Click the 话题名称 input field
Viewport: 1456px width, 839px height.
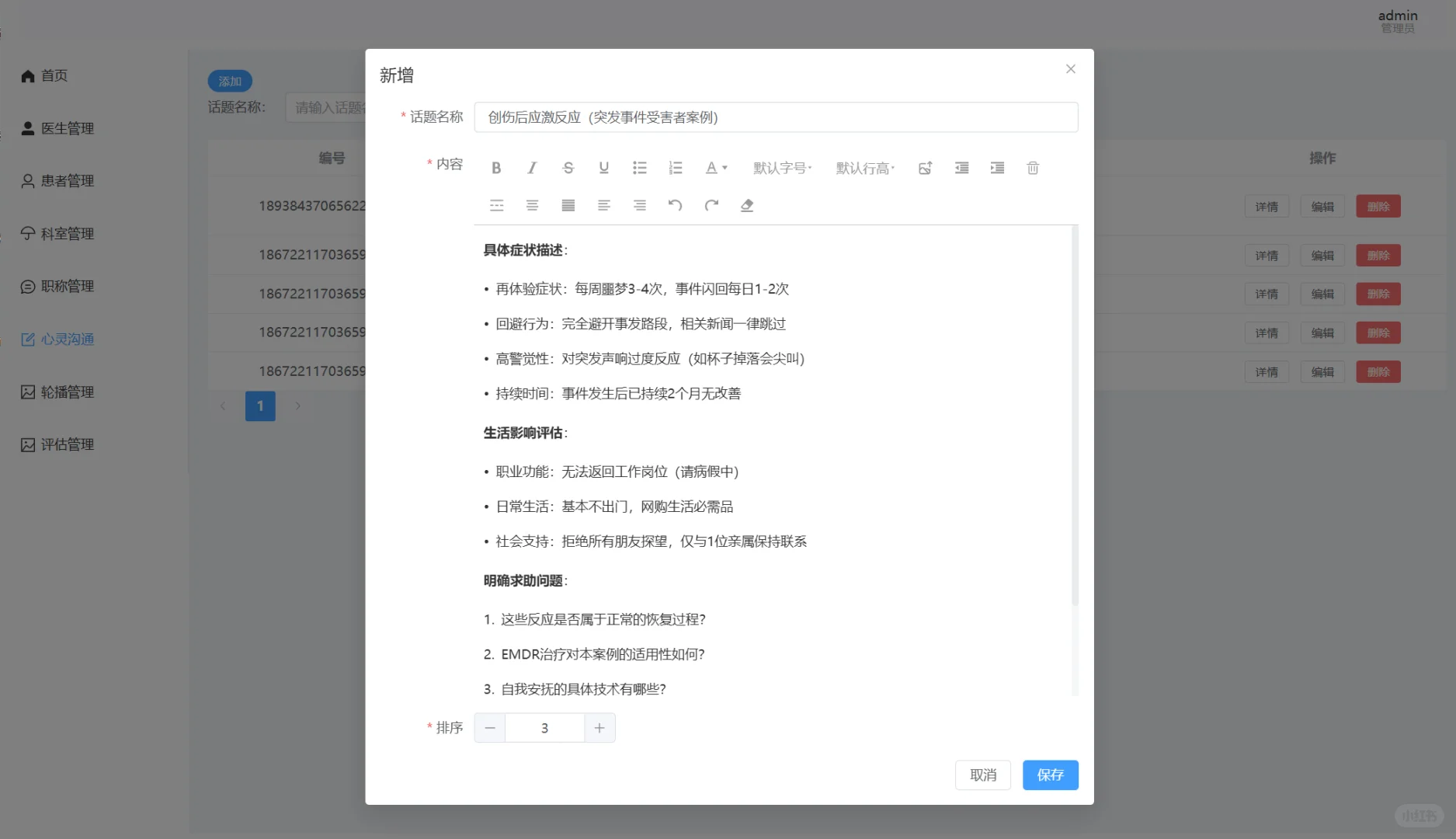pos(777,117)
